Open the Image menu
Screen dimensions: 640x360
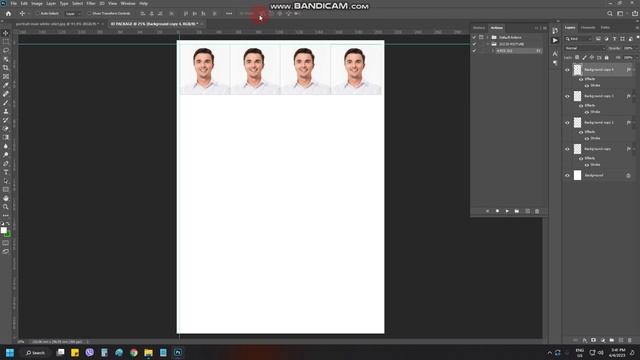coord(37,3)
